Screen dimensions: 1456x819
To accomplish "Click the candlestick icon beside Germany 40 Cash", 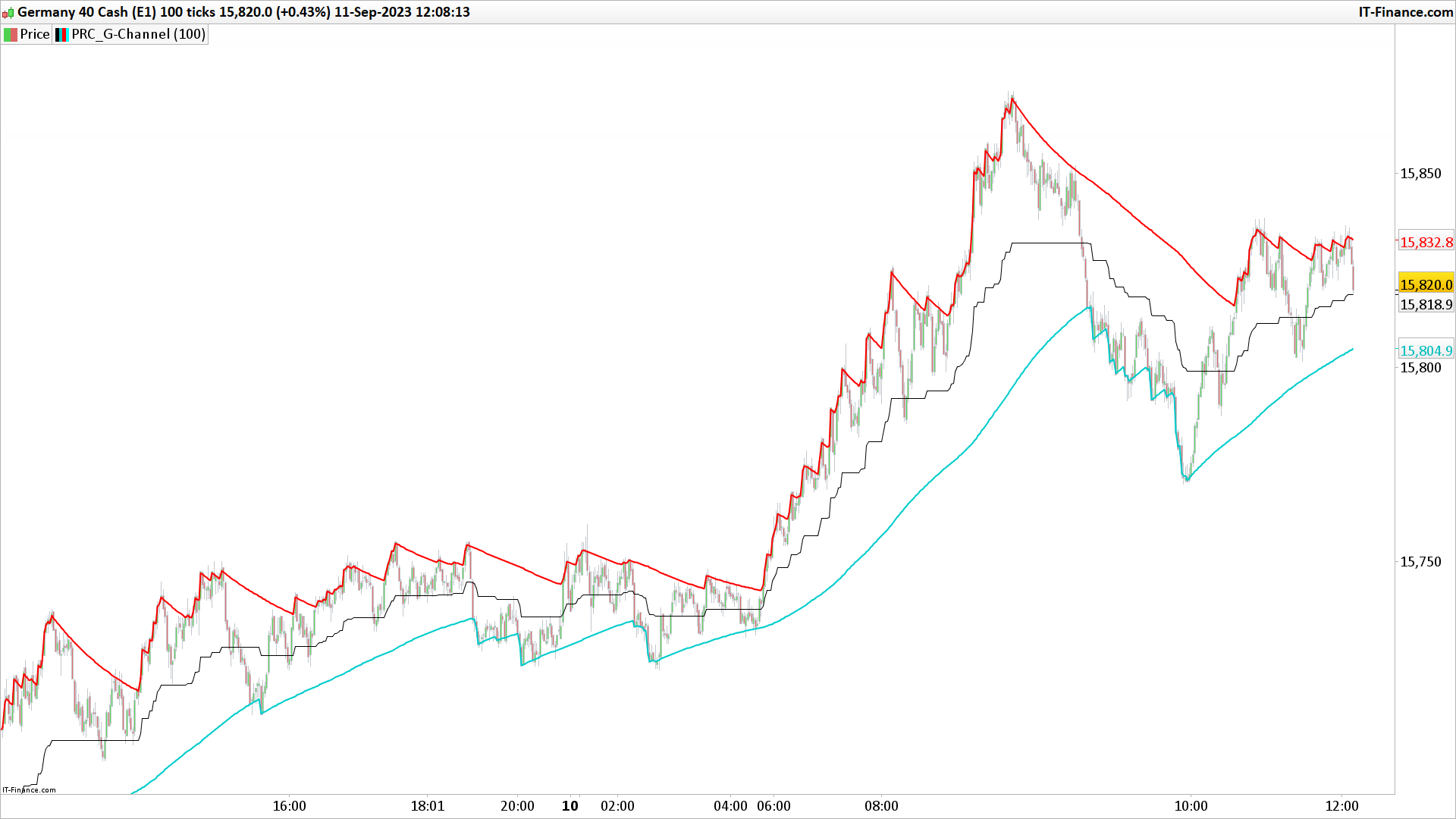I will click(x=8, y=12).
